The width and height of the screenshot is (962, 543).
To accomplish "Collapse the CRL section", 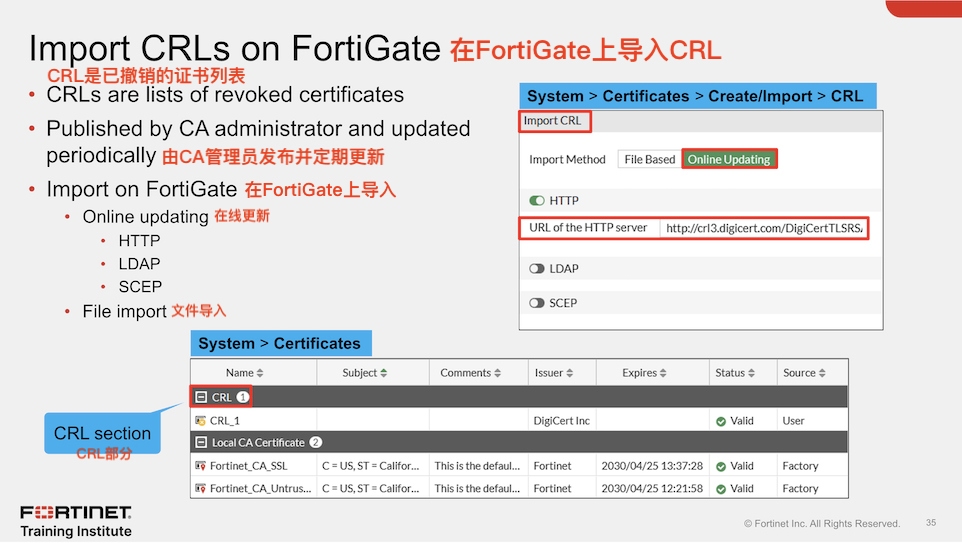I will (201, 397).
